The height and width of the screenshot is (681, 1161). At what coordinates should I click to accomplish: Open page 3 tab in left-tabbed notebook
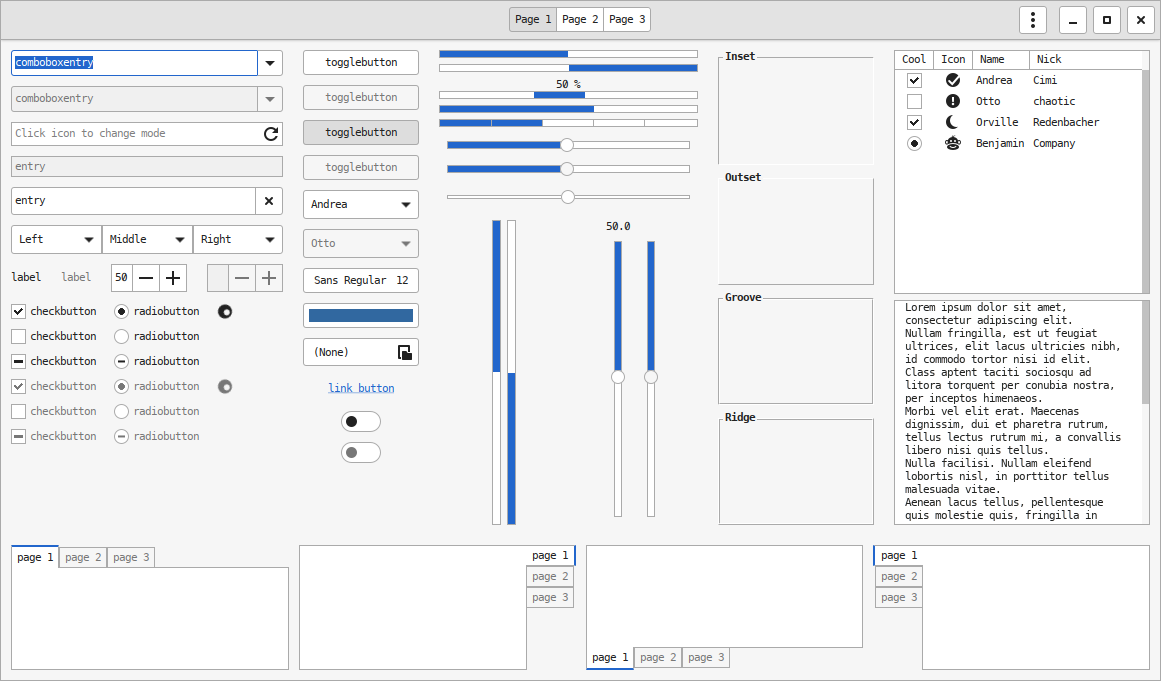[899, 597]
